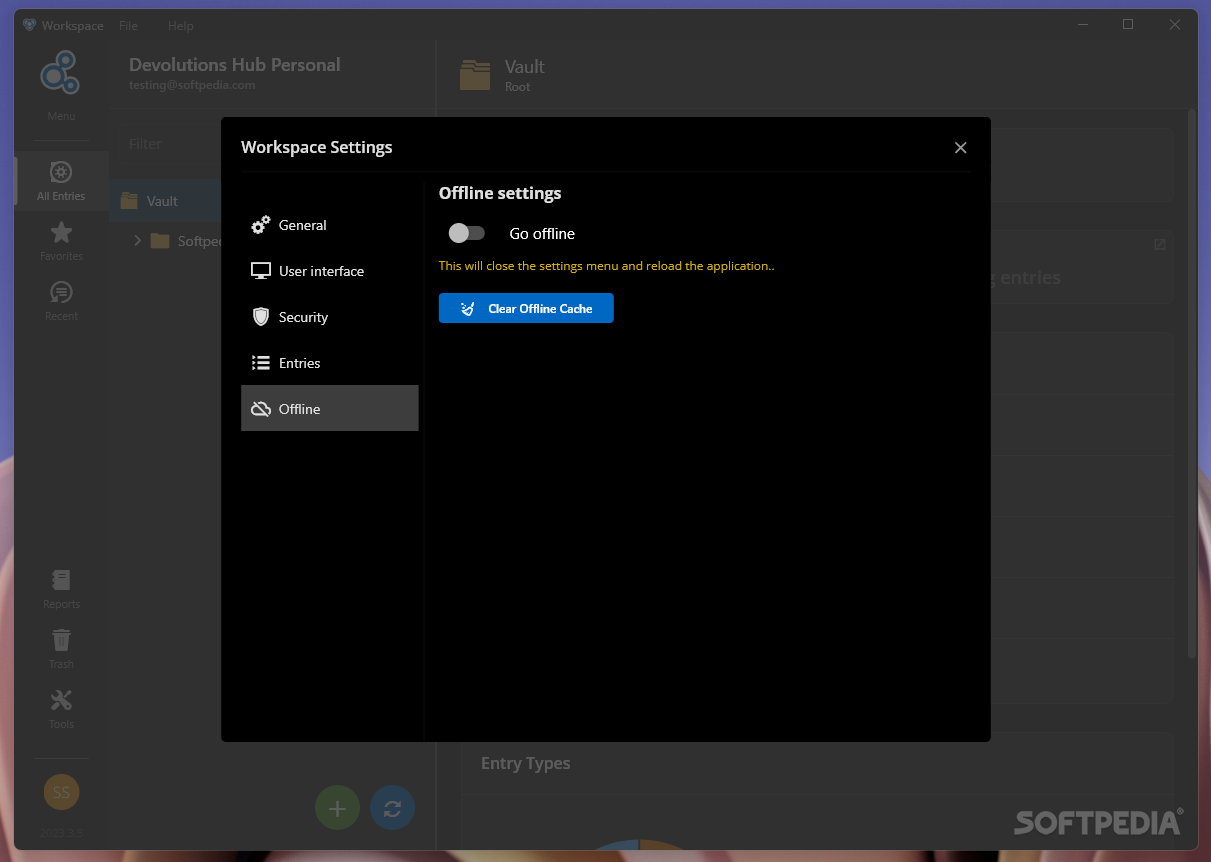1211x862 pixels.
Task: Click the Vault folder icon in the header
Action: pos(475,75)
